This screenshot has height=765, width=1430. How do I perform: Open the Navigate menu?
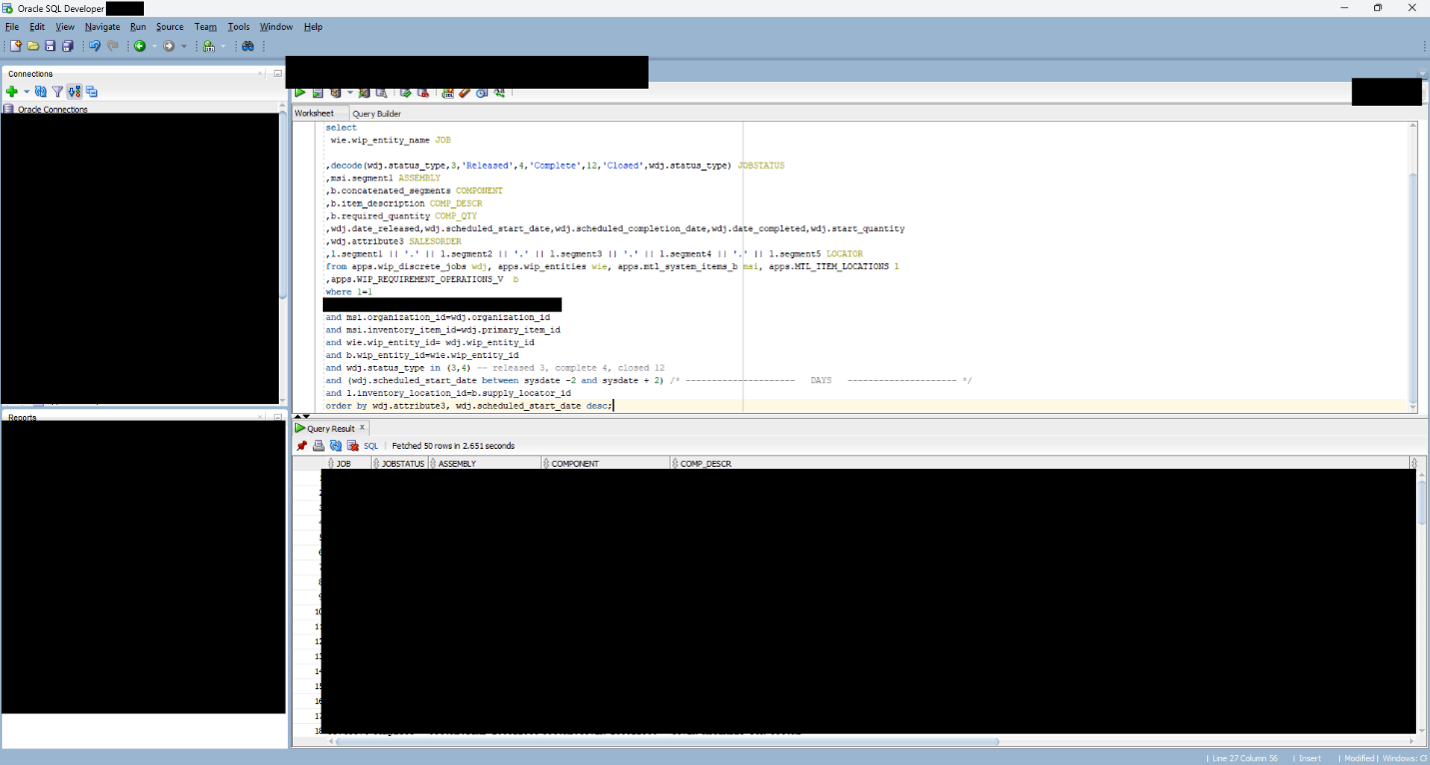point(102,27)
